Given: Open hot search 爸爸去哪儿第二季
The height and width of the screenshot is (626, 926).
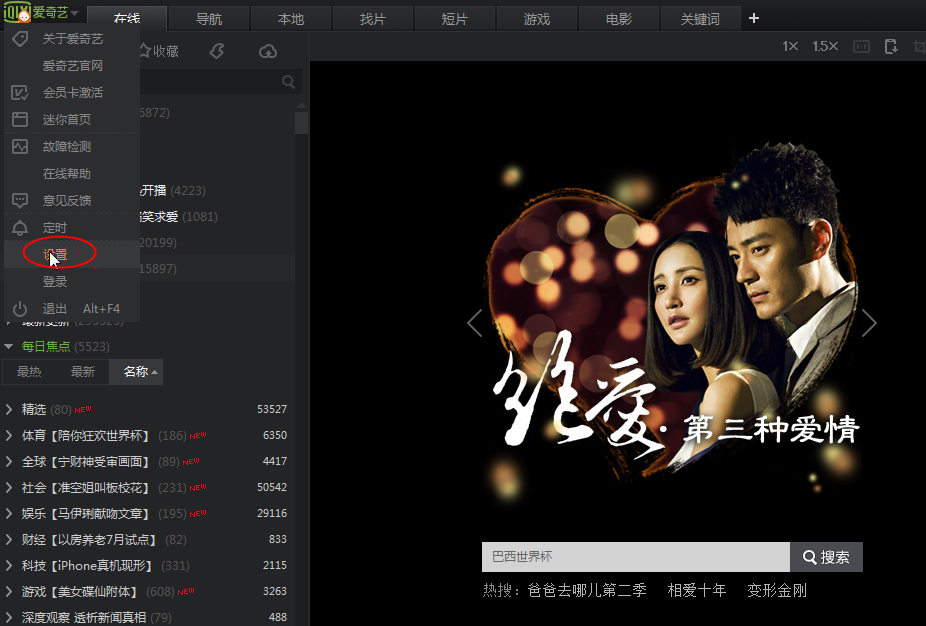Looking at the screenshot, I should (x=587, y=591).
